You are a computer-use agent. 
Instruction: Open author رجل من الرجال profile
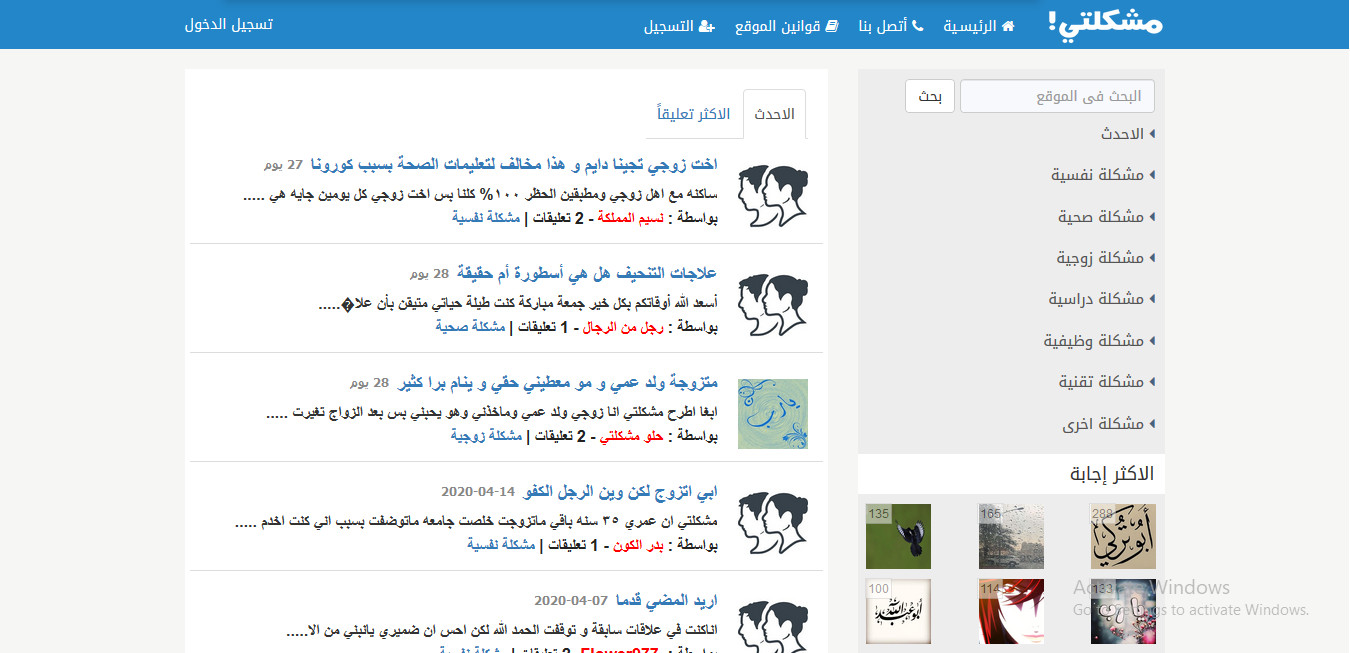(x=623, y=326)
